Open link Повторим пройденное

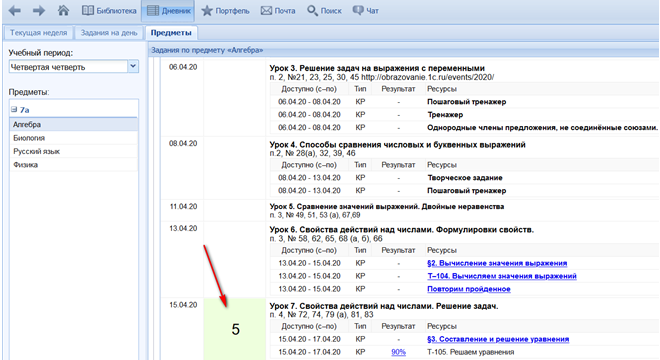tap(469, 289)
